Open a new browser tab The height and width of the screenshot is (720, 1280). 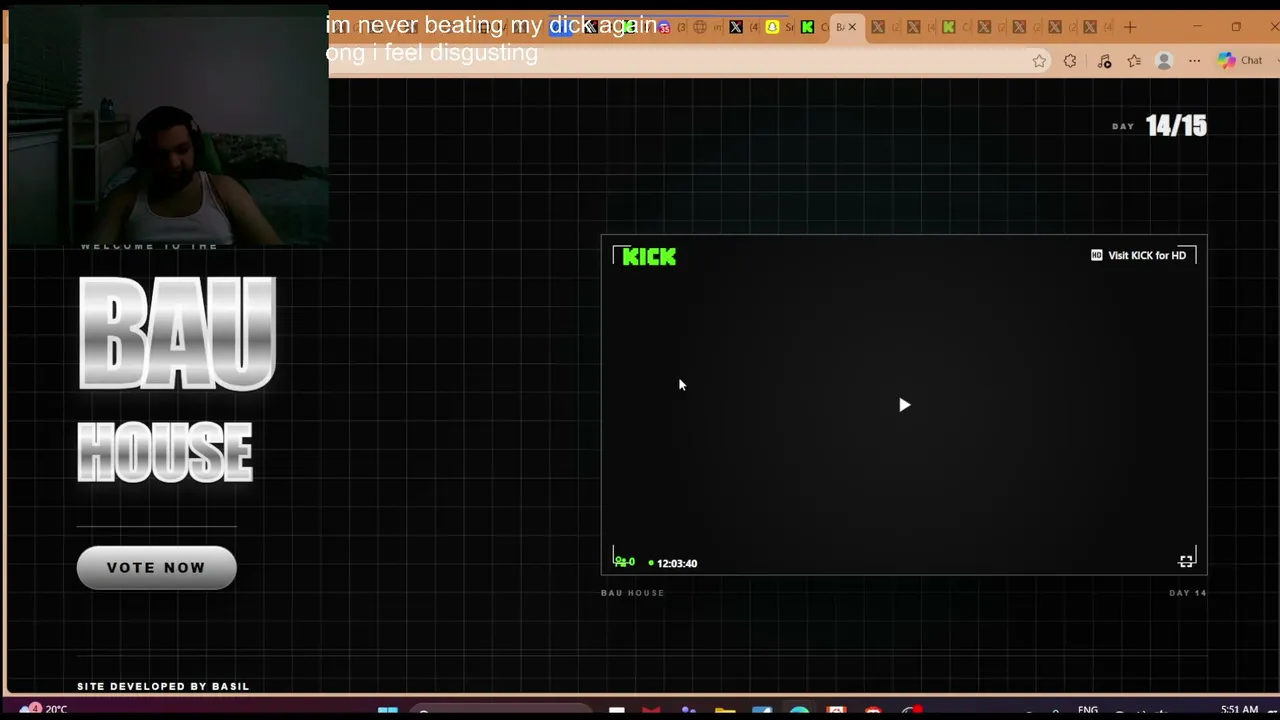(x=1130, y=27)
